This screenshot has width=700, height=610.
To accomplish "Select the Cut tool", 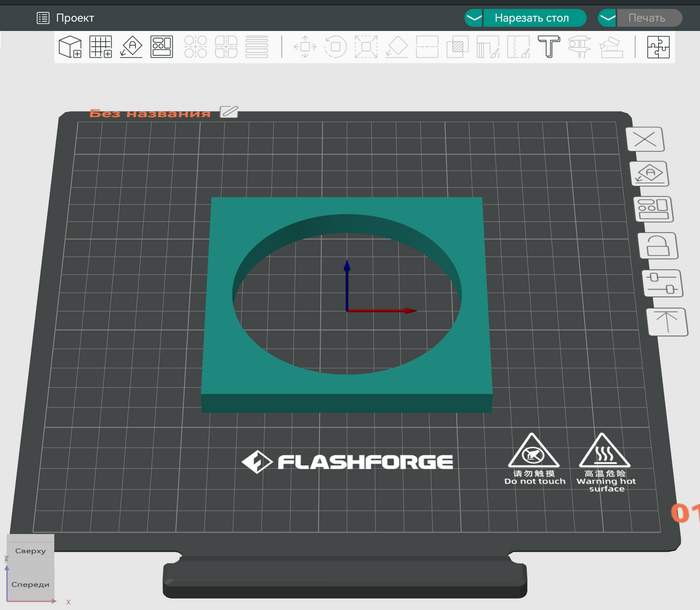I will click(x=427, y=47).
